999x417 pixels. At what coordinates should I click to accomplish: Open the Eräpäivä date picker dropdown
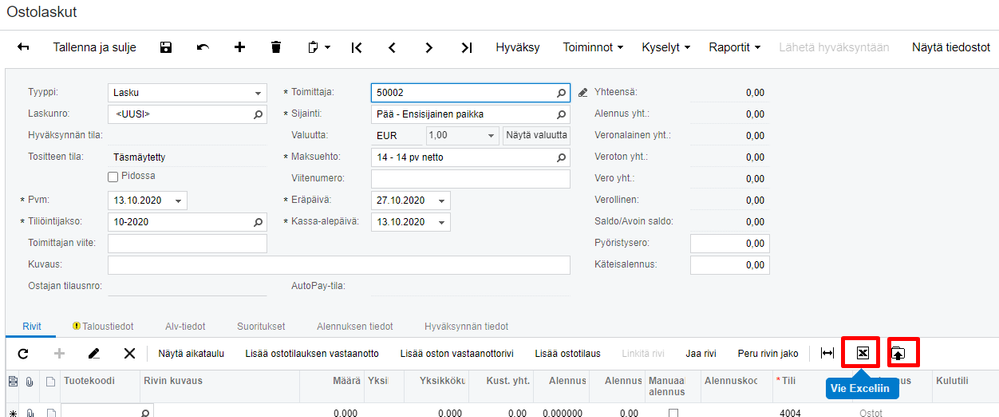pos(441,201)
